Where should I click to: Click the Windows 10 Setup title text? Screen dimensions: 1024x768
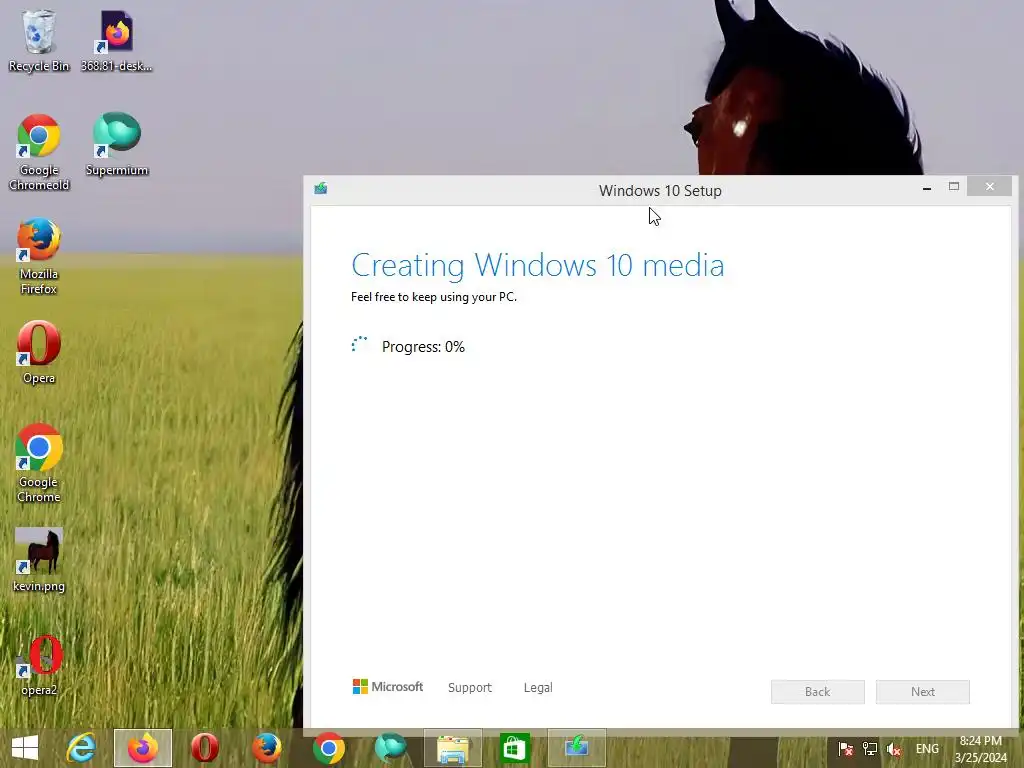tap(660, 191)
